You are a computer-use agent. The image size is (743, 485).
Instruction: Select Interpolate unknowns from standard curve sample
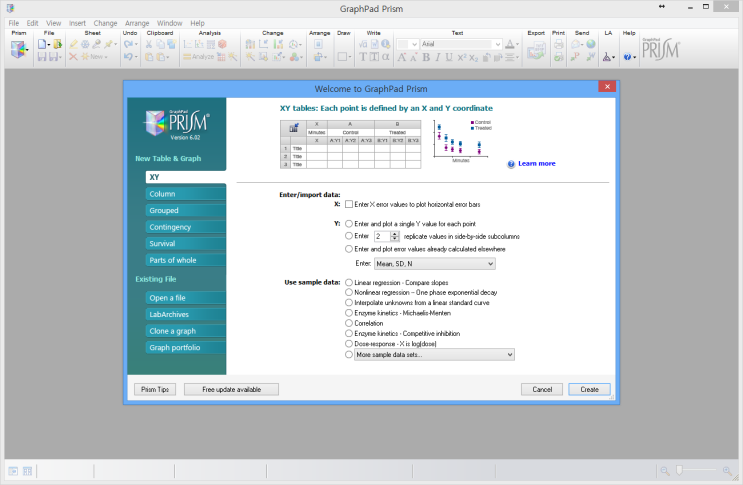pyautogui.click(x=349, y=303)
